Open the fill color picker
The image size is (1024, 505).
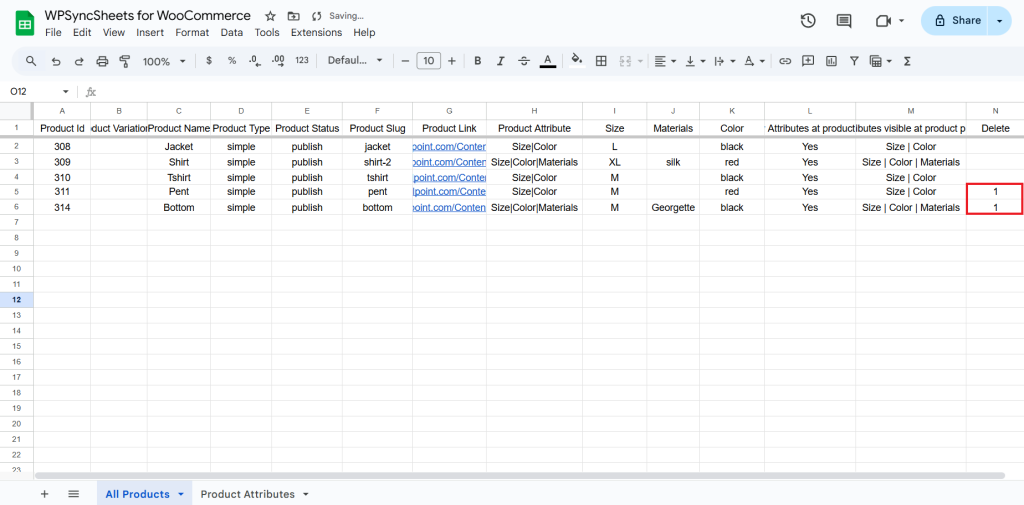pyautogui.click(x=577, y=61)
